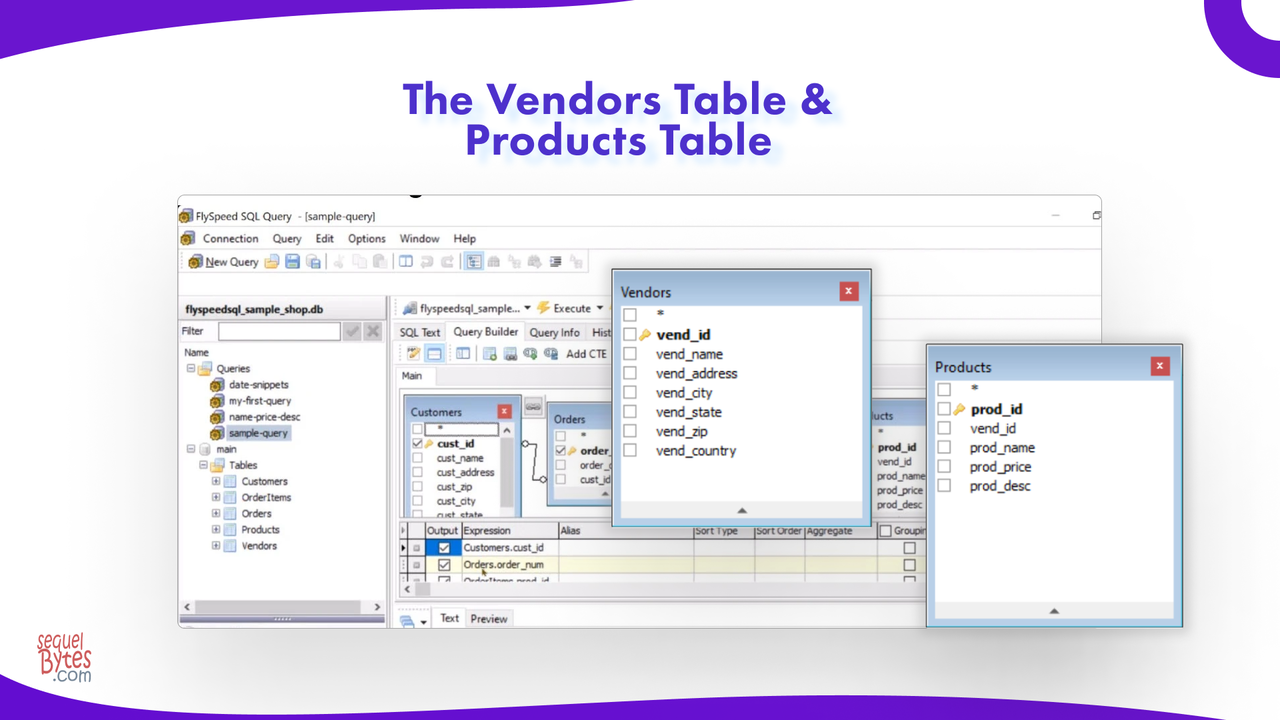Image resolution: width=1280 pixels, height=720 pixels.
Task: Expand the Orders table node in the tree
Action: coord(216,514)
